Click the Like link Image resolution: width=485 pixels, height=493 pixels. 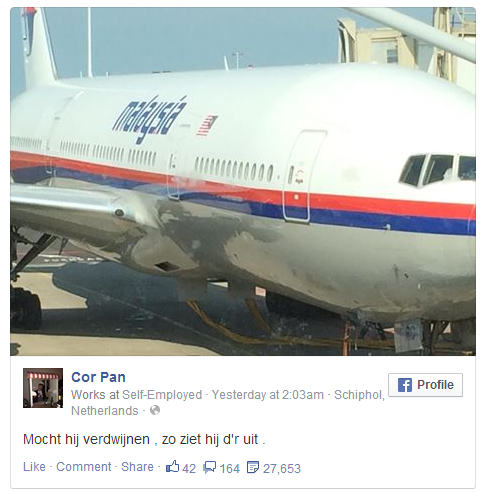pos(34,467)
